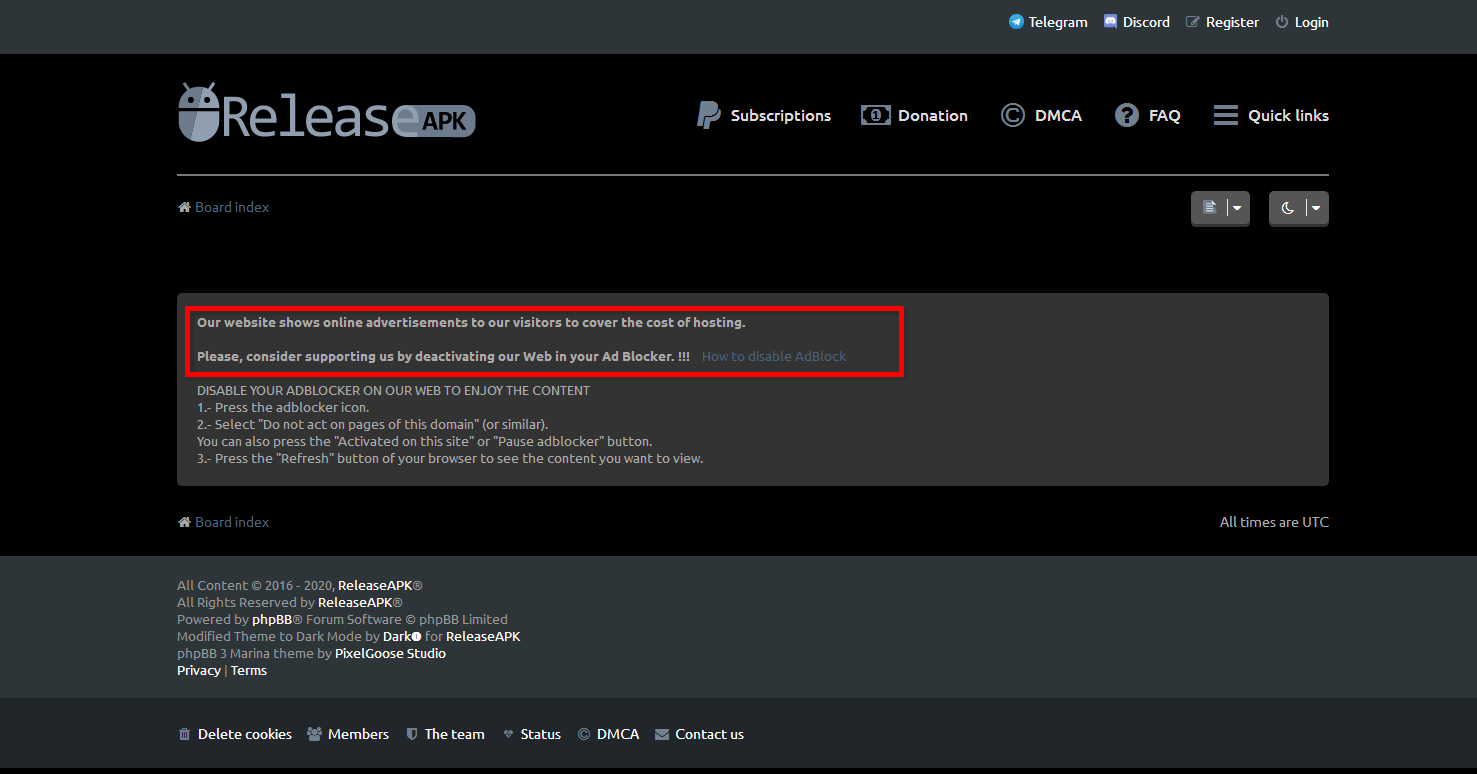Click the Contact us envelope icon

click(662, 733)
